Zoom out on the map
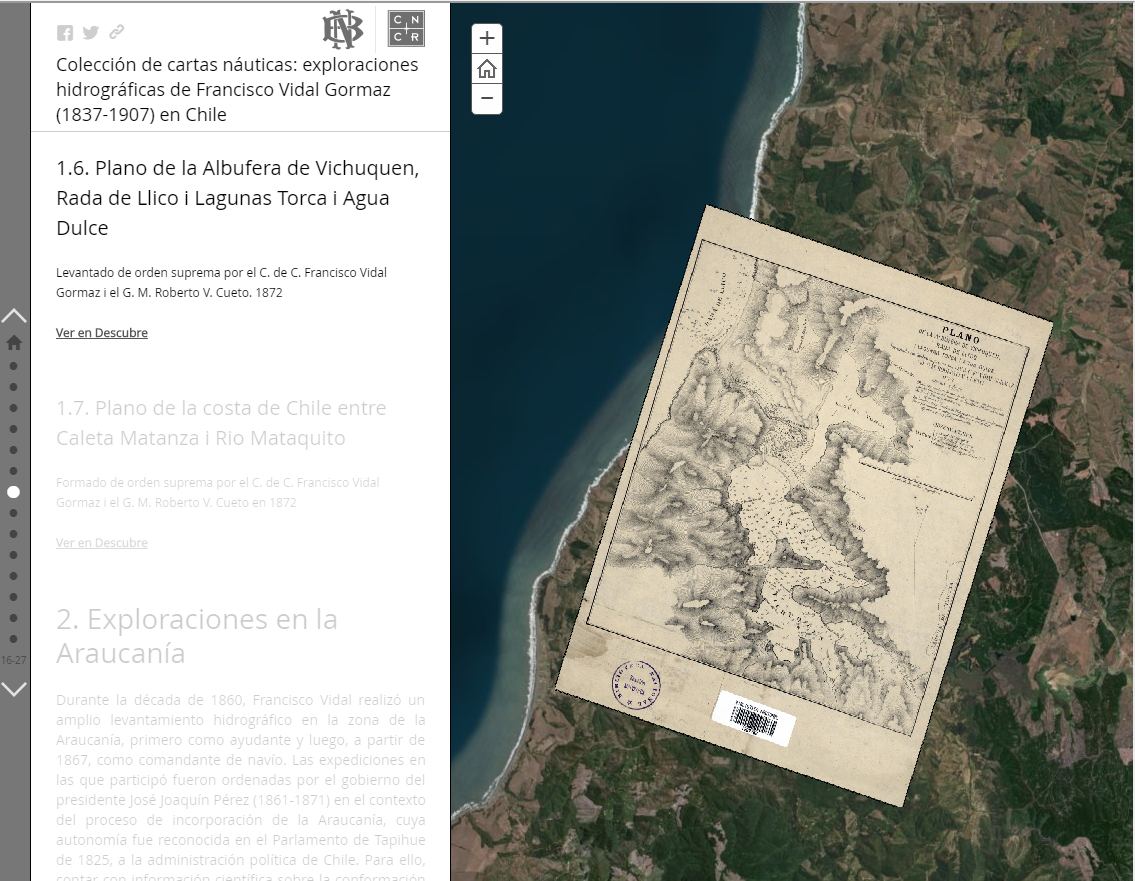The height and width of the screenshot is (881, 1135). 487,98
